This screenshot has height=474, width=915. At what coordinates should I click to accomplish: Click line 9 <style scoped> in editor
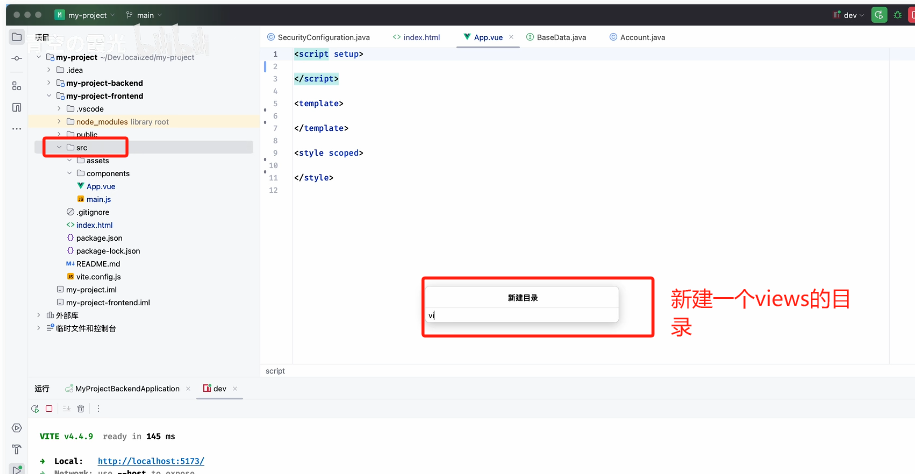pyautogui.click(x=329, y=153)
